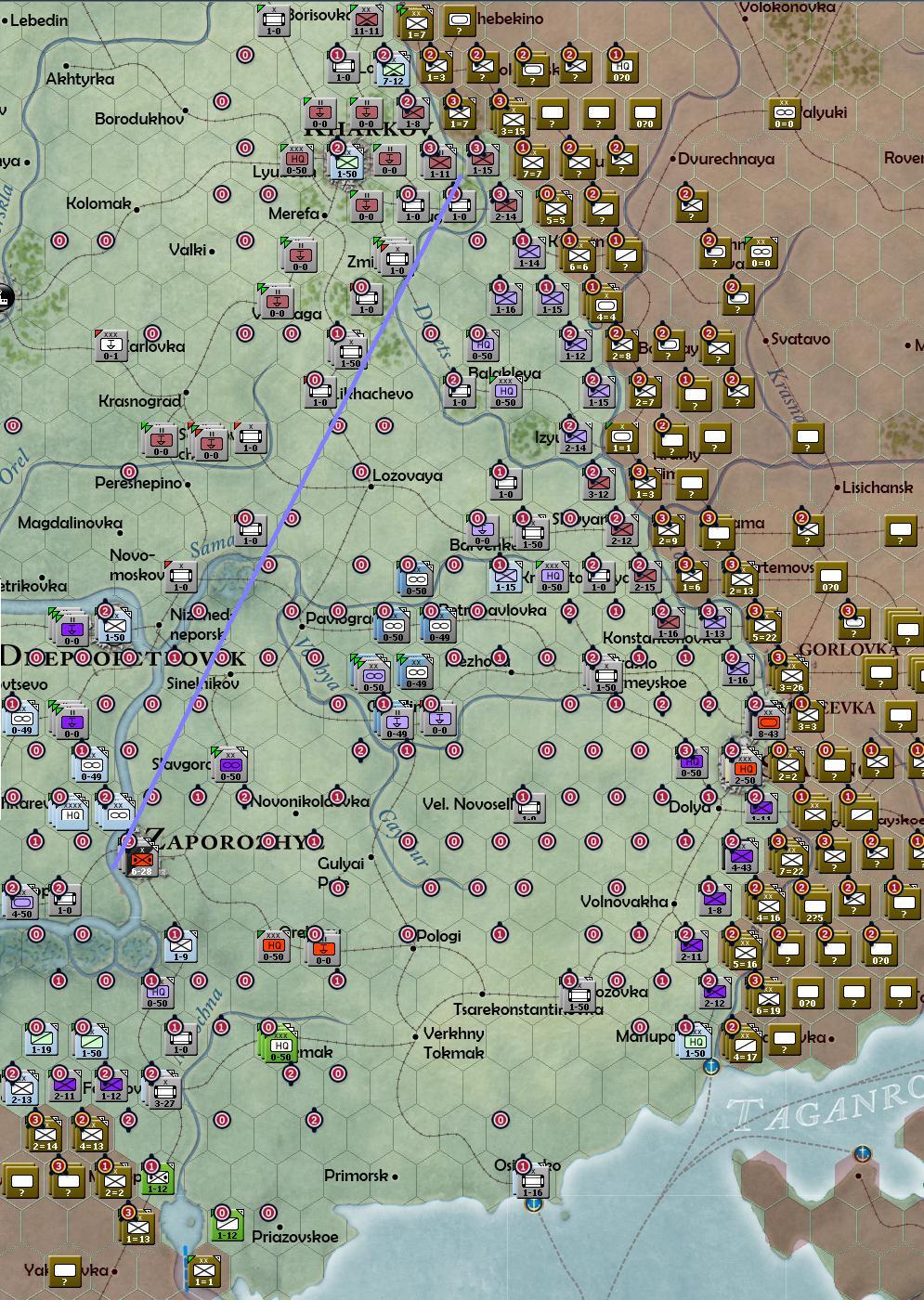Select the red HQ 2-50 counter
This screenshot has width=924, height=1300.
point(745,770)
